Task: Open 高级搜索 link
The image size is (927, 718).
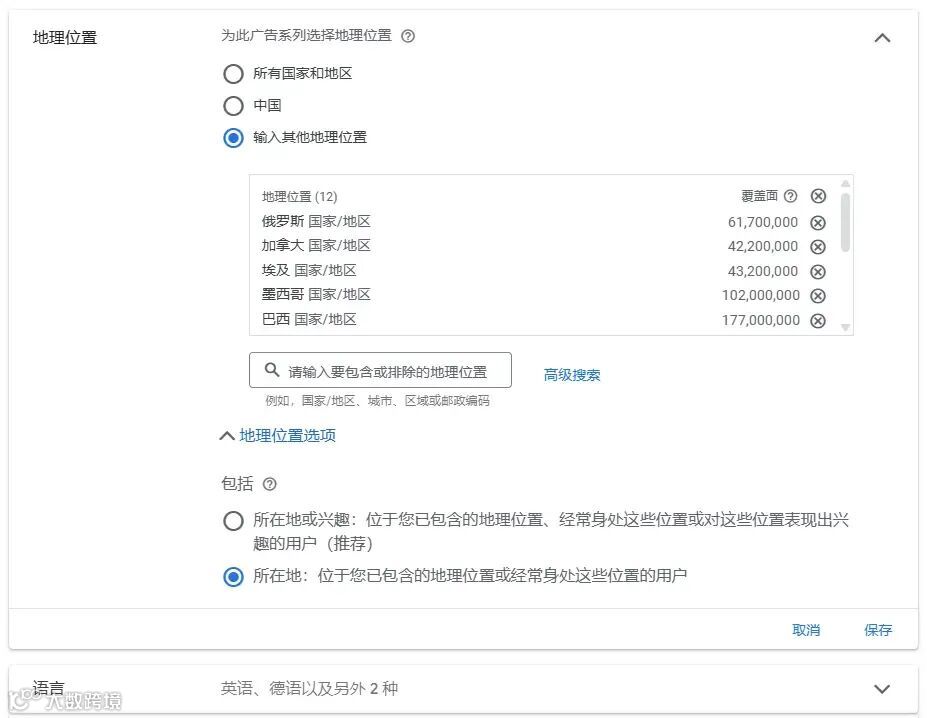Action: click(572, 375)
